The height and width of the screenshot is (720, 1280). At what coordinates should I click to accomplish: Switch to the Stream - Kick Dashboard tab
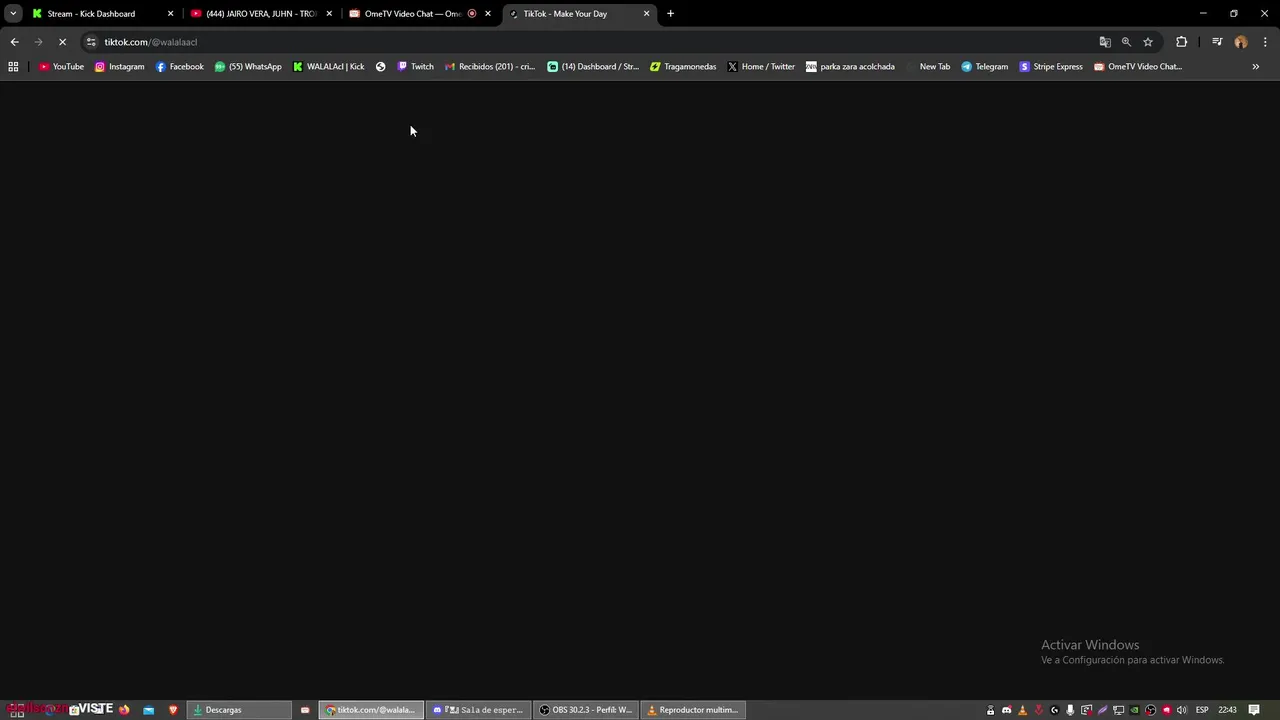102,14
